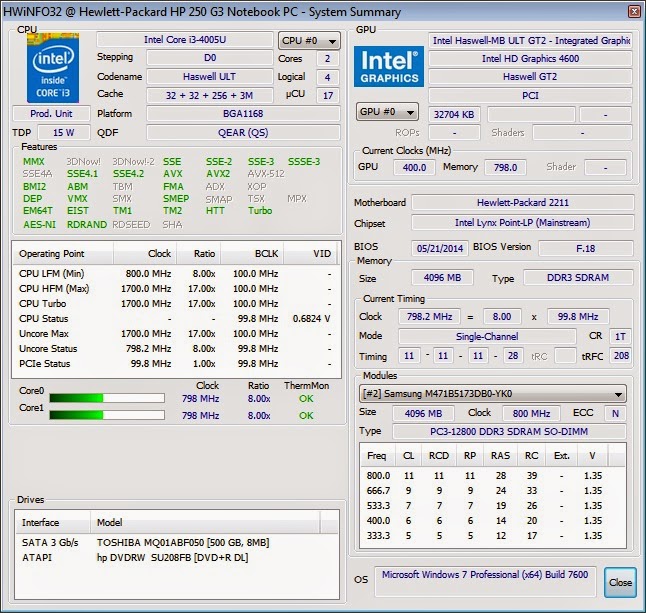Click the Close button
The width and height of the screenshot is (646, 613).
tap(620, 582)
